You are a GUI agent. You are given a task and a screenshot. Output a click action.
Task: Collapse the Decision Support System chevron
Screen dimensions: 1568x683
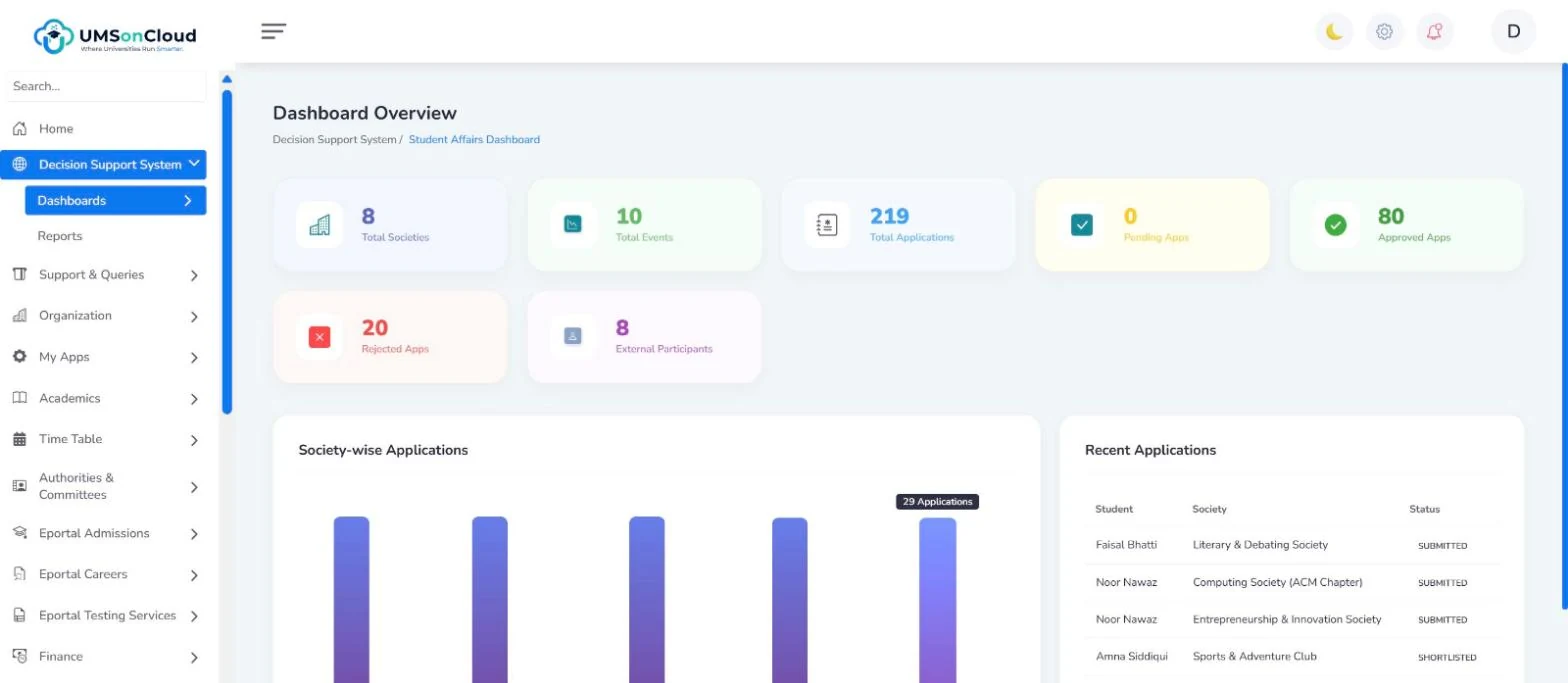click(194, 164)
